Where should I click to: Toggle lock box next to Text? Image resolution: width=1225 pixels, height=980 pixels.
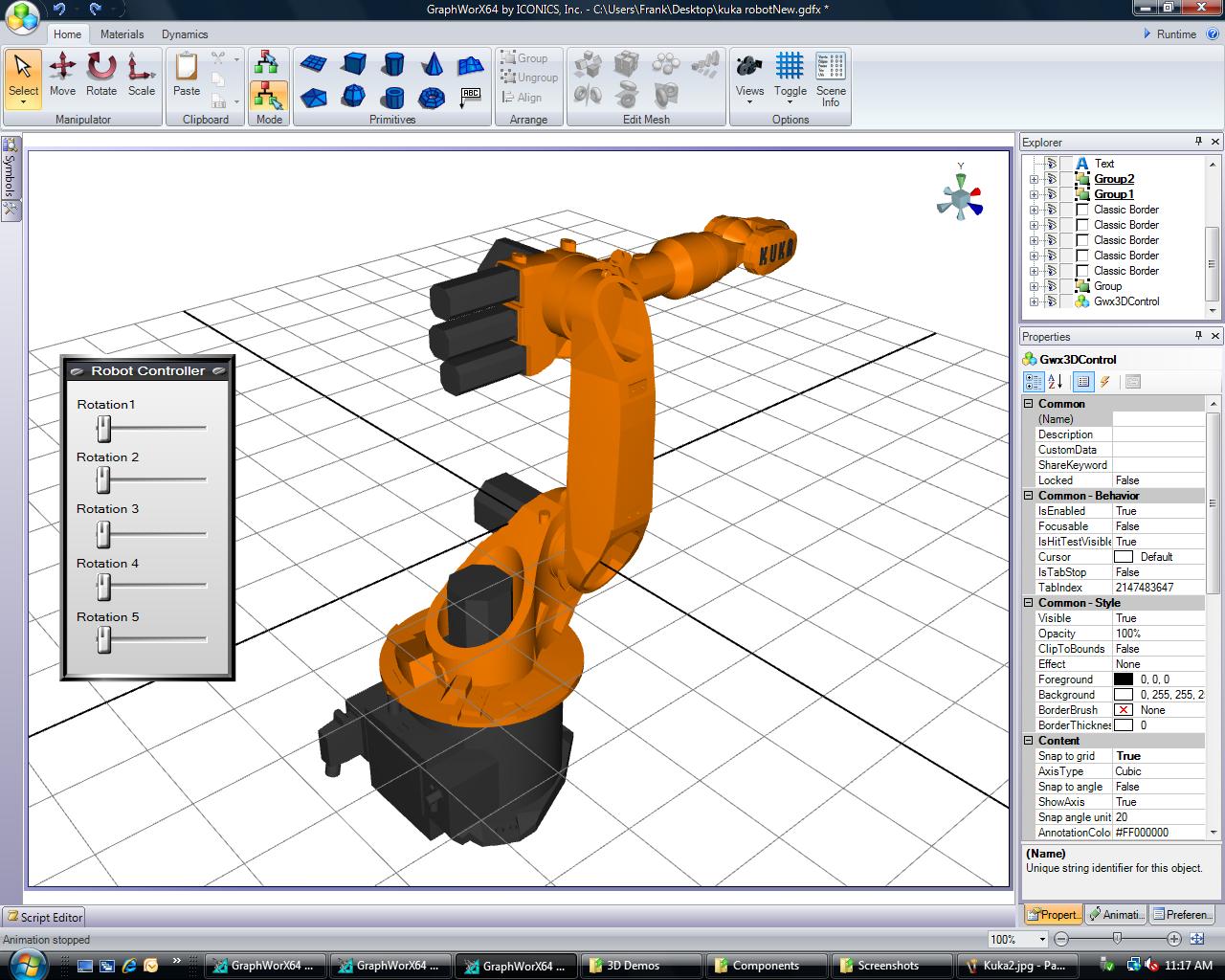[x=1066, y=164]
